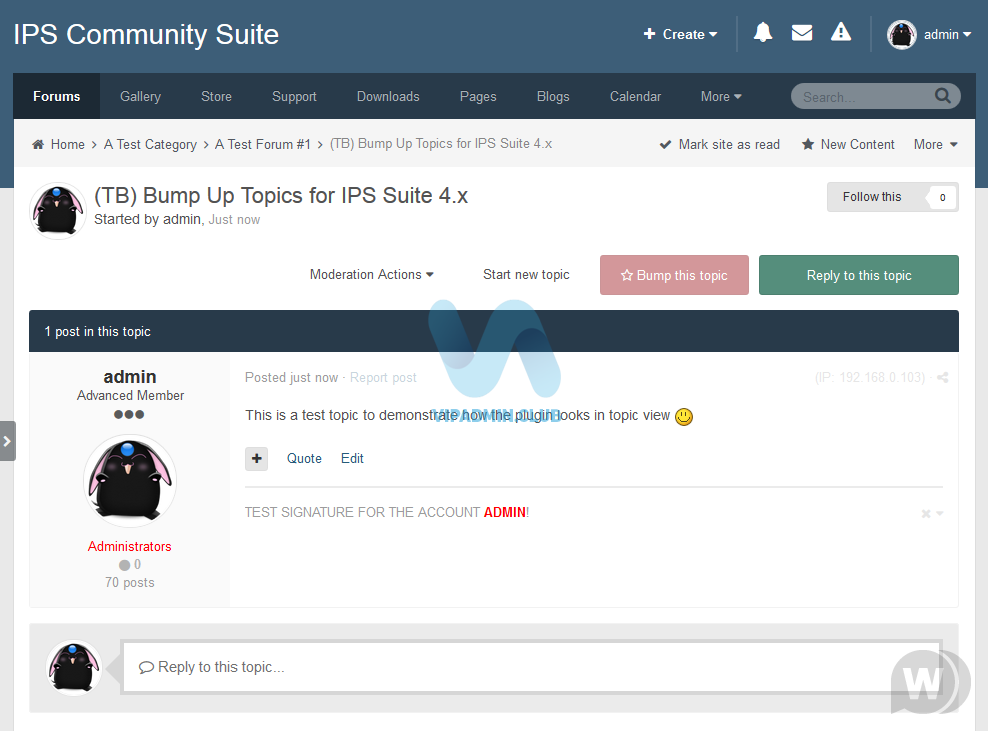Click the Administrators group text

click(x=129, y=546)
